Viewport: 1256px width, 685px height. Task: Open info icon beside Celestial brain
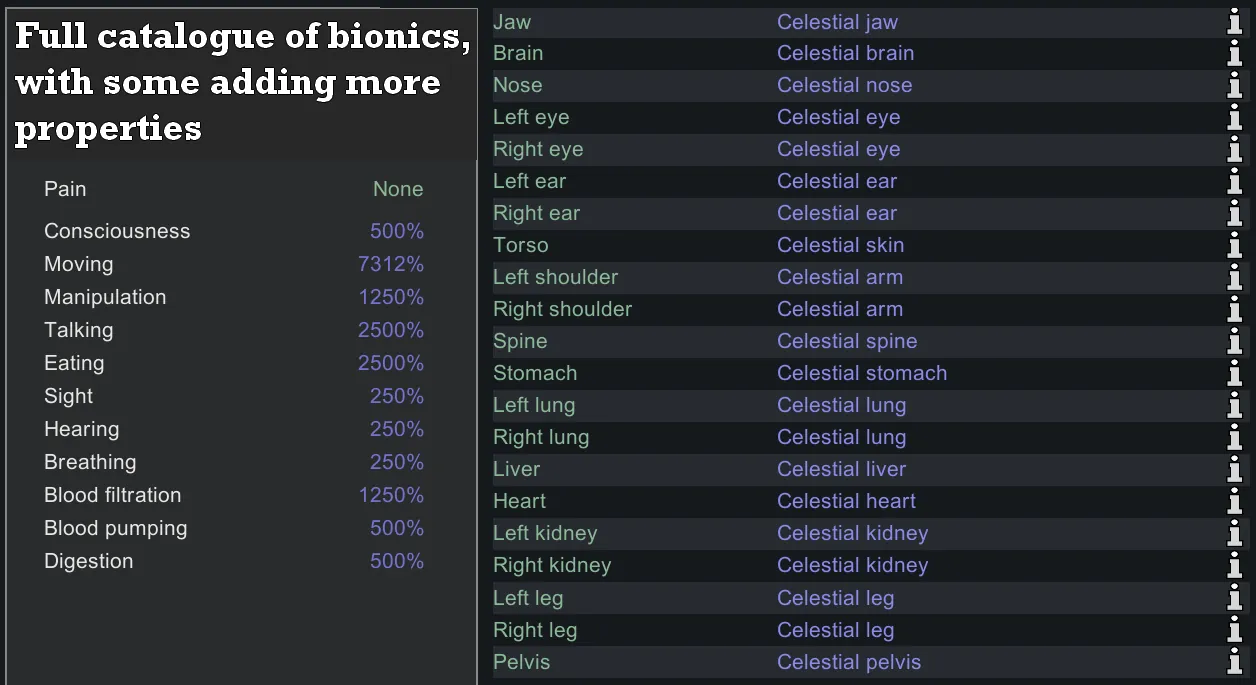click(x=1235, y=54)
